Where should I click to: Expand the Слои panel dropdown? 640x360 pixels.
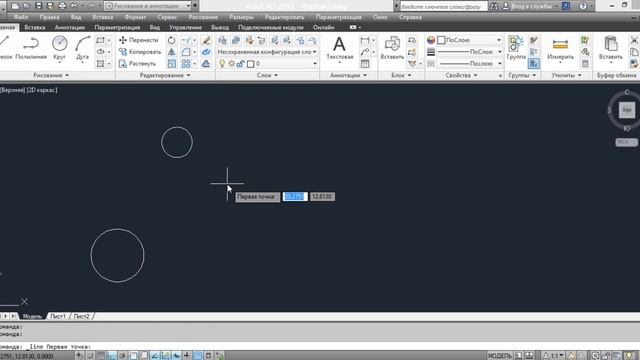click(267, 76)
